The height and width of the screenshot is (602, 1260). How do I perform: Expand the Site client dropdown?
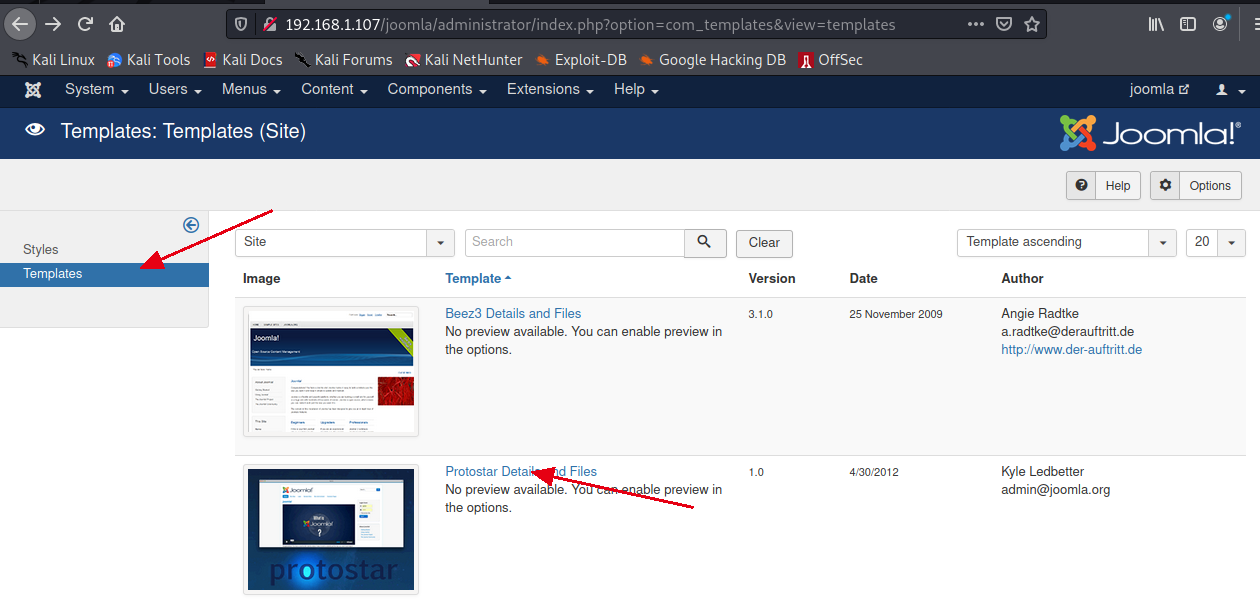(x=345, y=242)
